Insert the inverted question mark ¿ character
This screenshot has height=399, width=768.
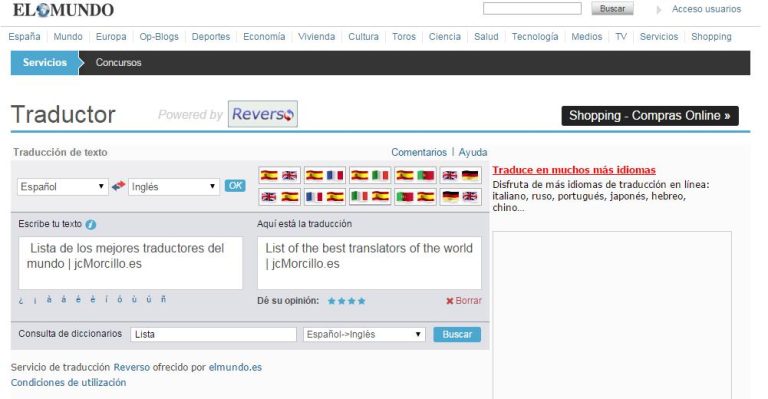pyautogui.click(x=21, y=300)
